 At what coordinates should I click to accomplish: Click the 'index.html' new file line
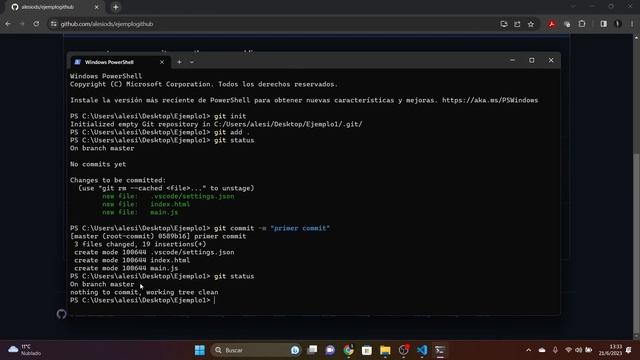146,204
